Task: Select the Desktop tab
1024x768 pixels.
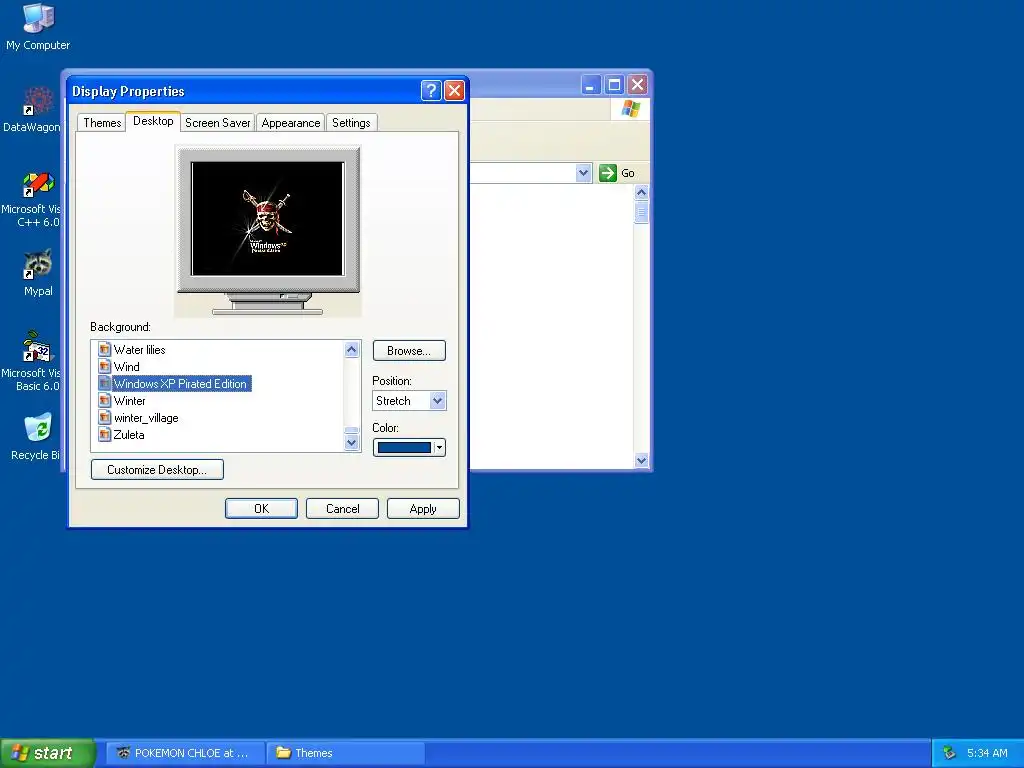Action: (153, 121)
